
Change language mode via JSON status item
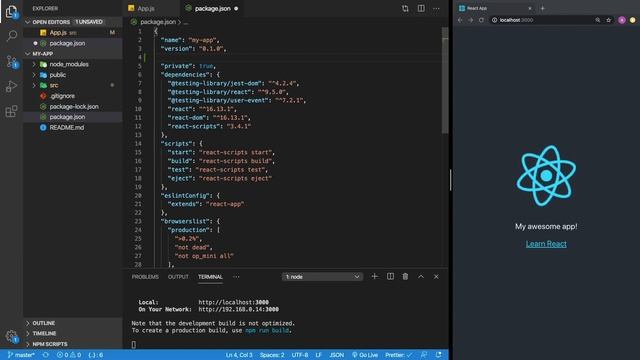pyautogui.click(x=336, y=355)
